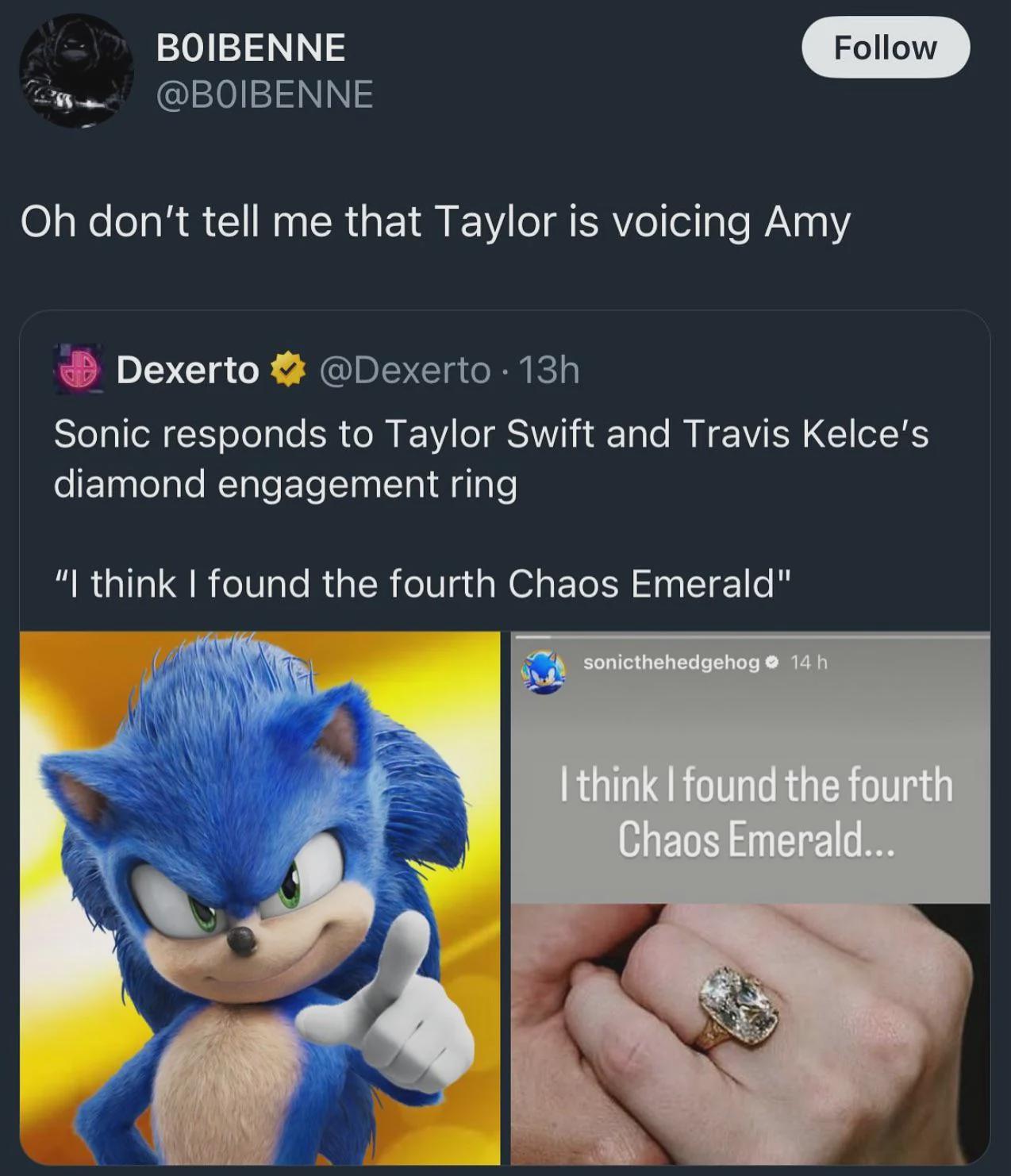Open the quoted tweet text about Sonic
The image size is (1011, 1176).
pos(491,459)
